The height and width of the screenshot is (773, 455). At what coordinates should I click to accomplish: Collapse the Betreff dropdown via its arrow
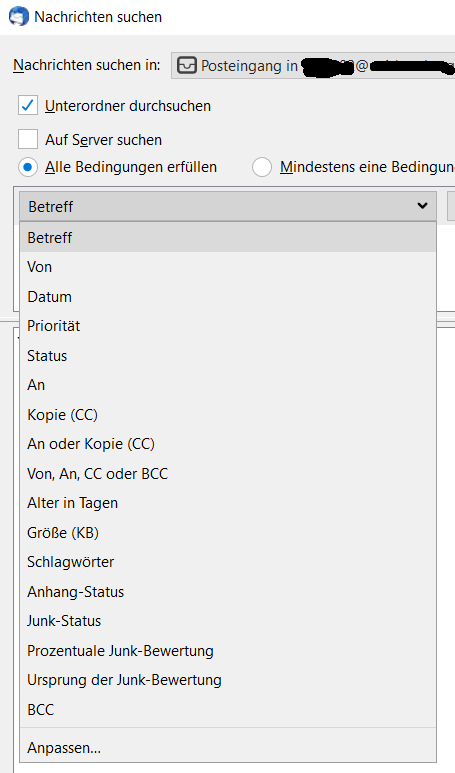pos(422,206)
